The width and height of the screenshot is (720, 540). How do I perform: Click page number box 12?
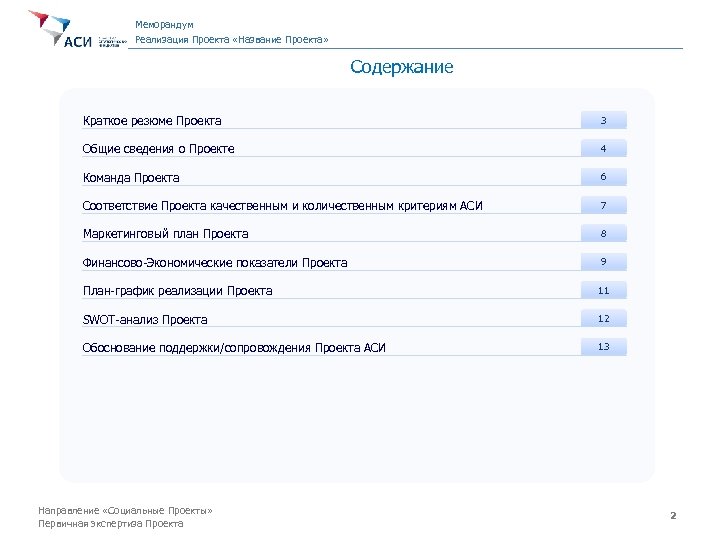603,318
